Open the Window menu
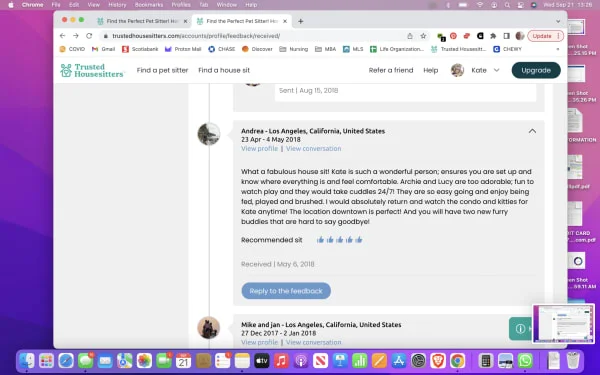This screenshot has width=600, height=375. (x=227, y=5)
